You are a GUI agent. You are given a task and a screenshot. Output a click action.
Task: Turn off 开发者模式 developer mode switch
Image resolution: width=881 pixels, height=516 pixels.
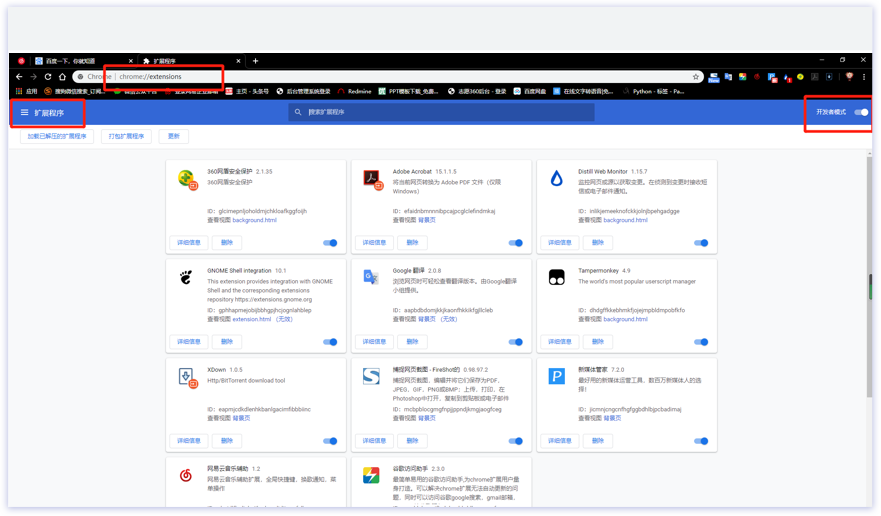click(861, 112)
